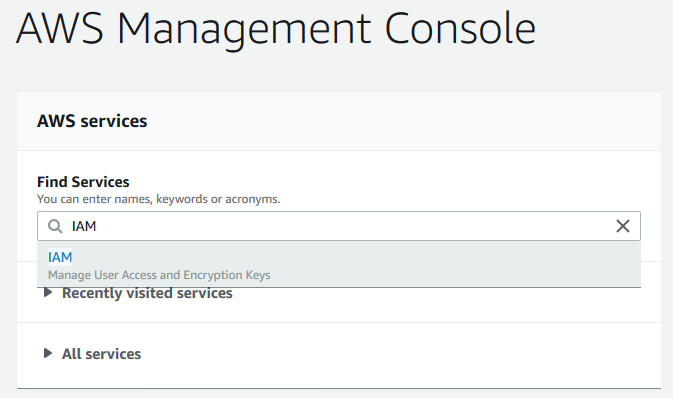Click the All services label
Screen dimensions: 673x398
101,354
